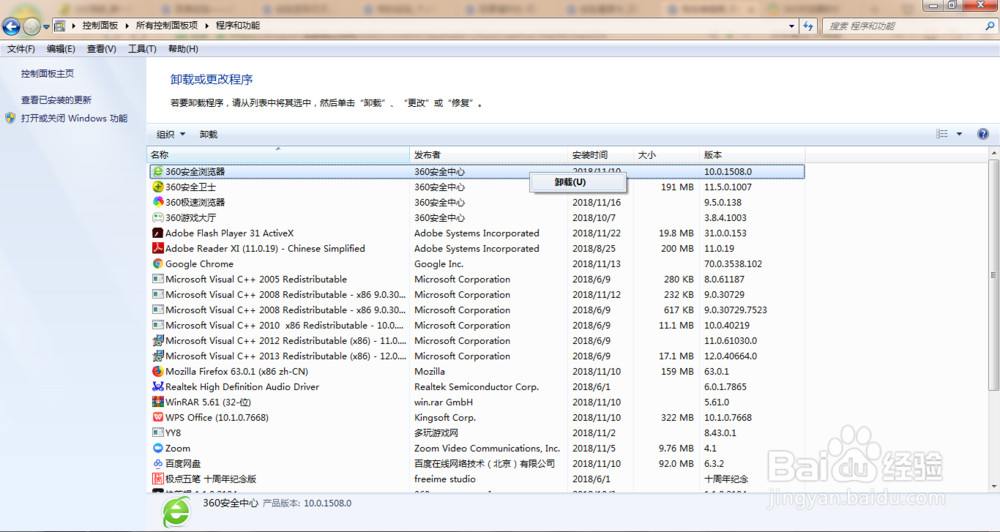This screenshot has width=1000, height=532.
Task: Open the 组织 dropdown menu
Action: (x=171, y=135)
